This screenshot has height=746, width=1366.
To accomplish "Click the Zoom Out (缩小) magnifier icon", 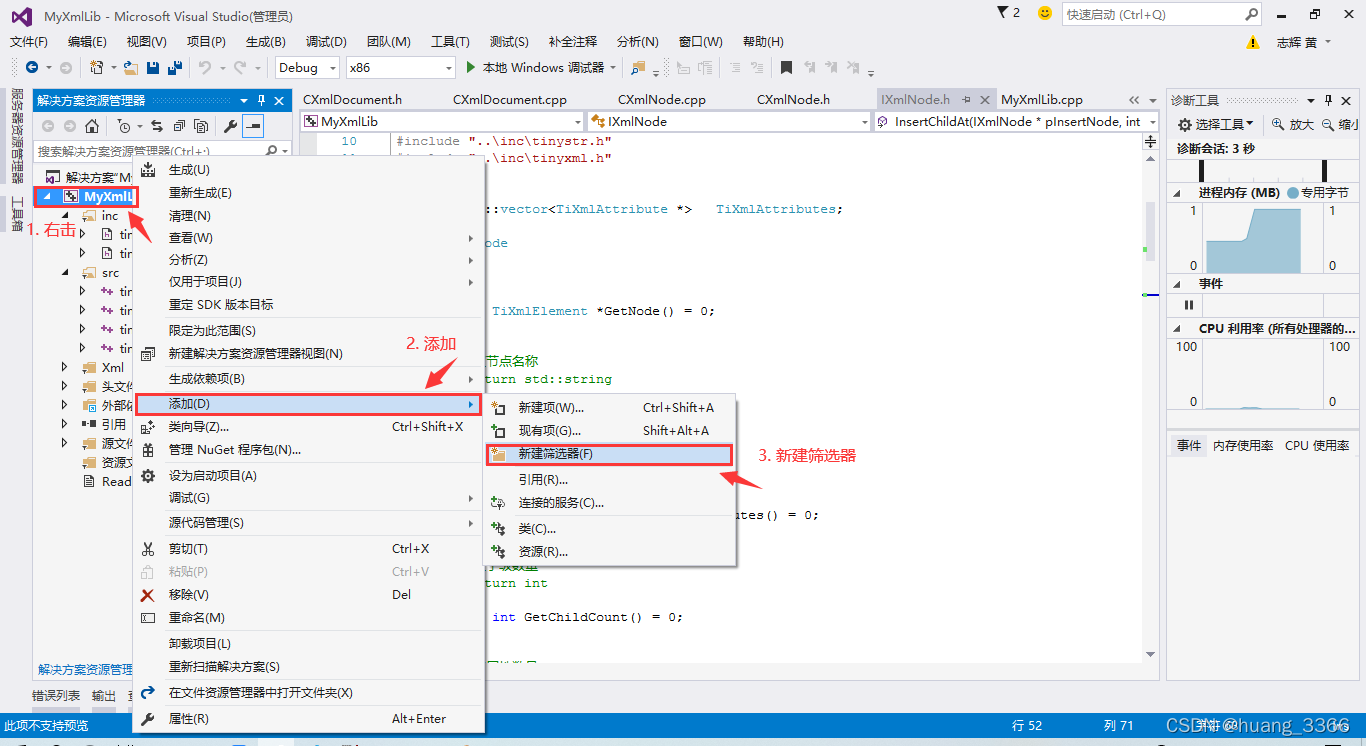I will [x=1328, y=124].
